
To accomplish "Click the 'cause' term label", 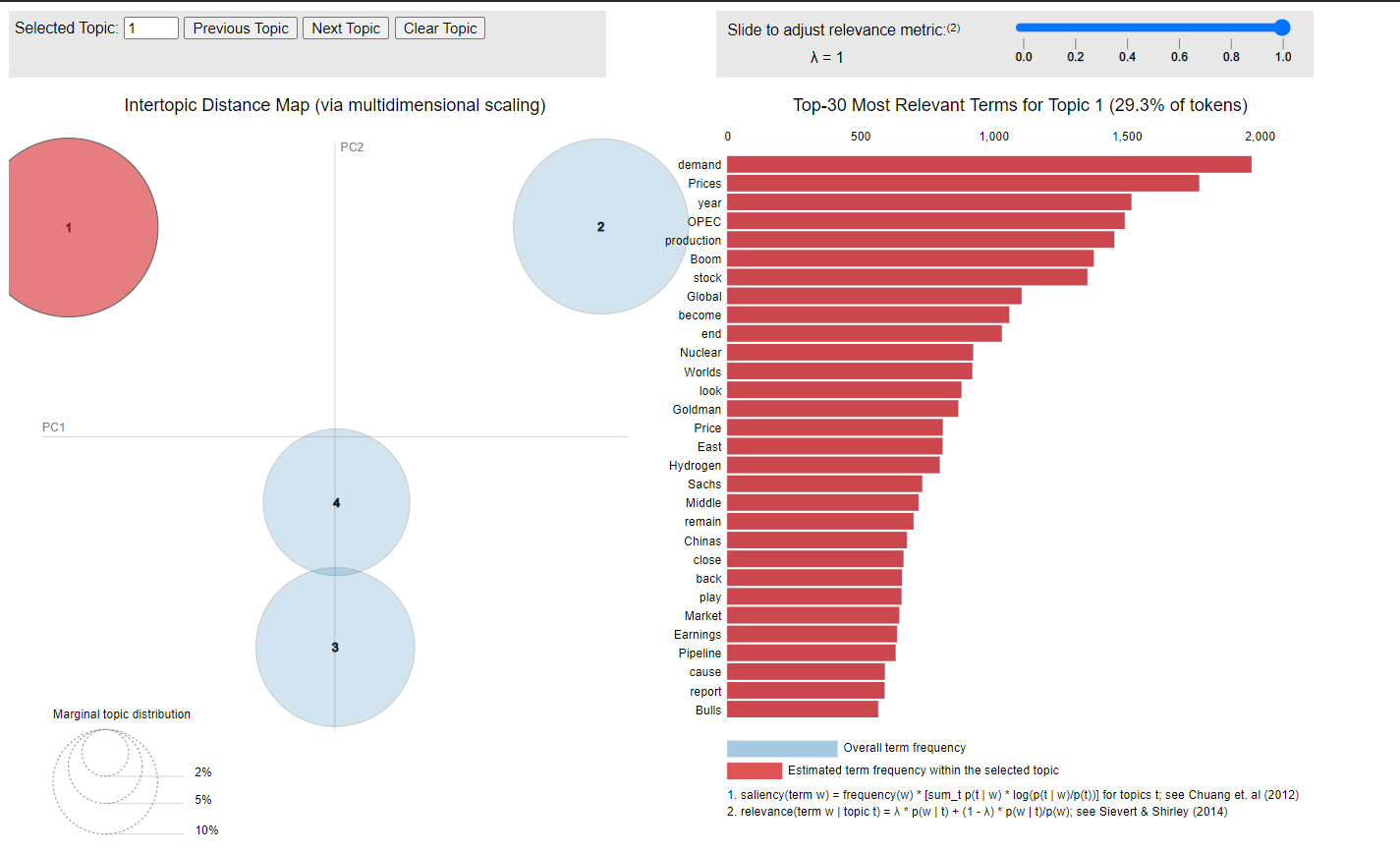I will click(x=705, y=672).
